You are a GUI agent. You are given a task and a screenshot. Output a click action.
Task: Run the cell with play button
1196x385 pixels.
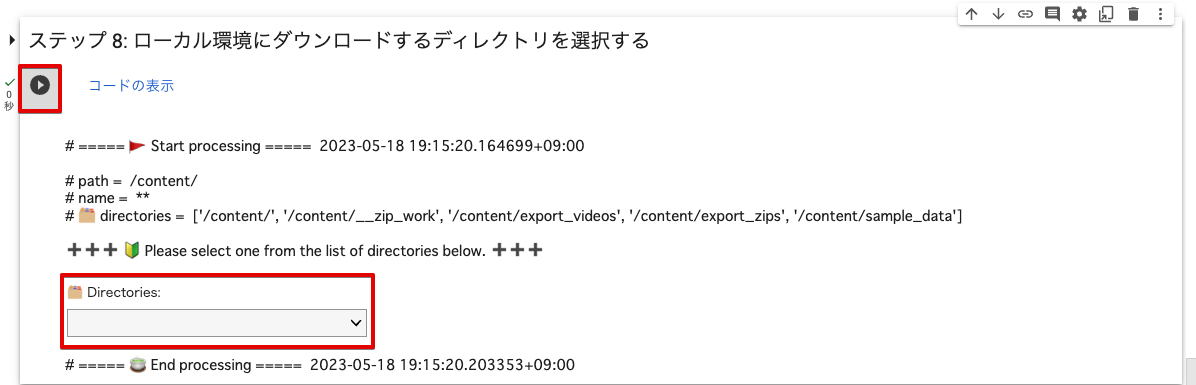(x=40, y=85)
